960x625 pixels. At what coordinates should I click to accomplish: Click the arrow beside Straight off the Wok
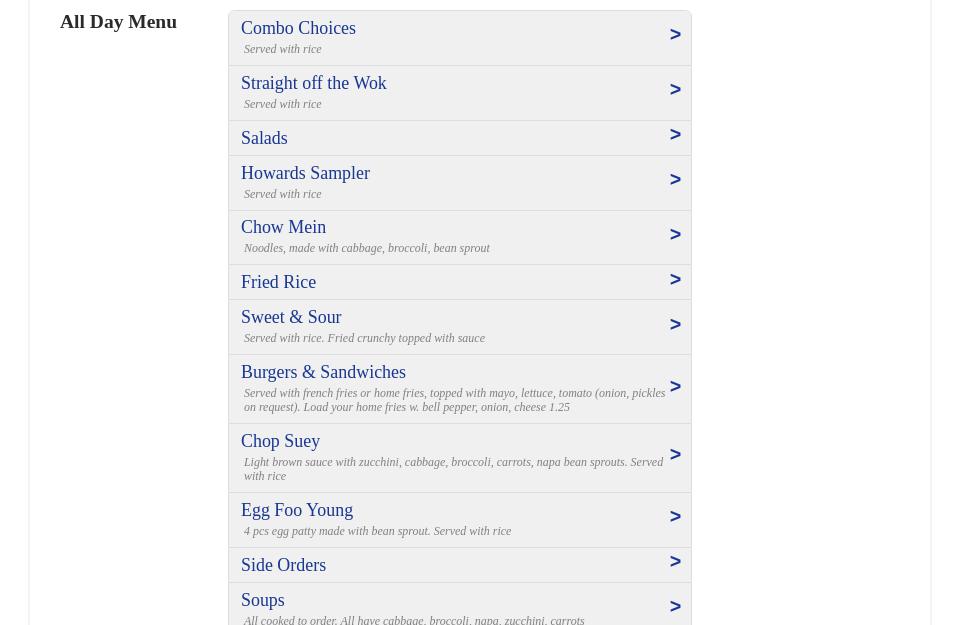675,90
